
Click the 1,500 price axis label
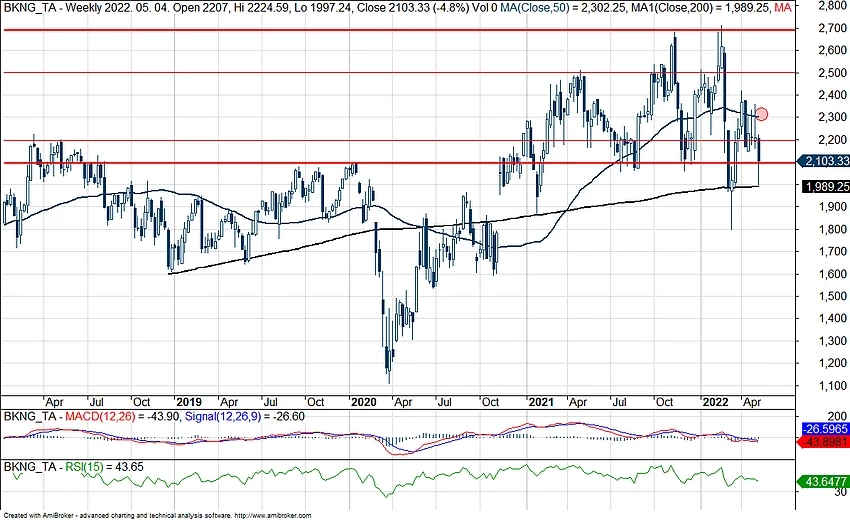[832, 296]
